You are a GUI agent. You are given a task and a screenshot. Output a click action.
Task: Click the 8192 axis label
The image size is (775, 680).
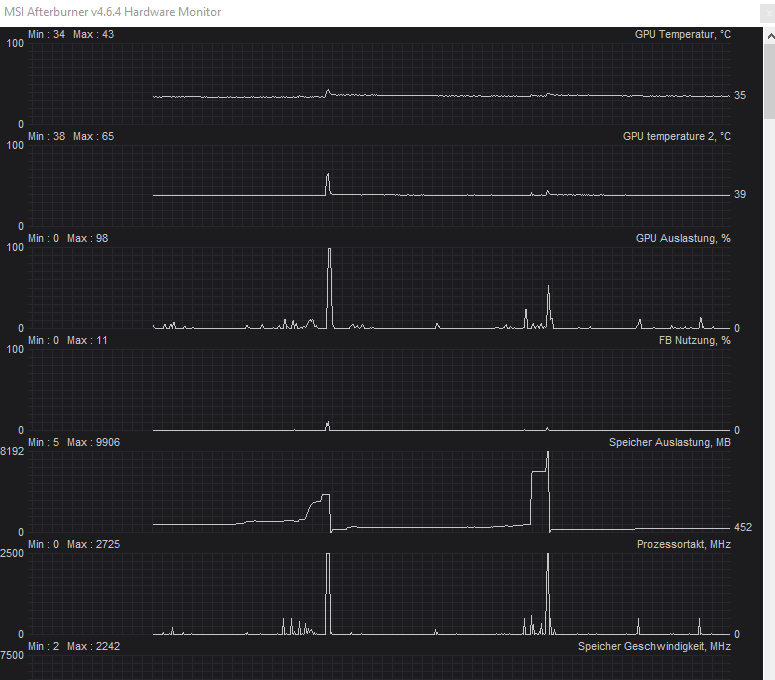pyautogui.click(x=12, y=451)
